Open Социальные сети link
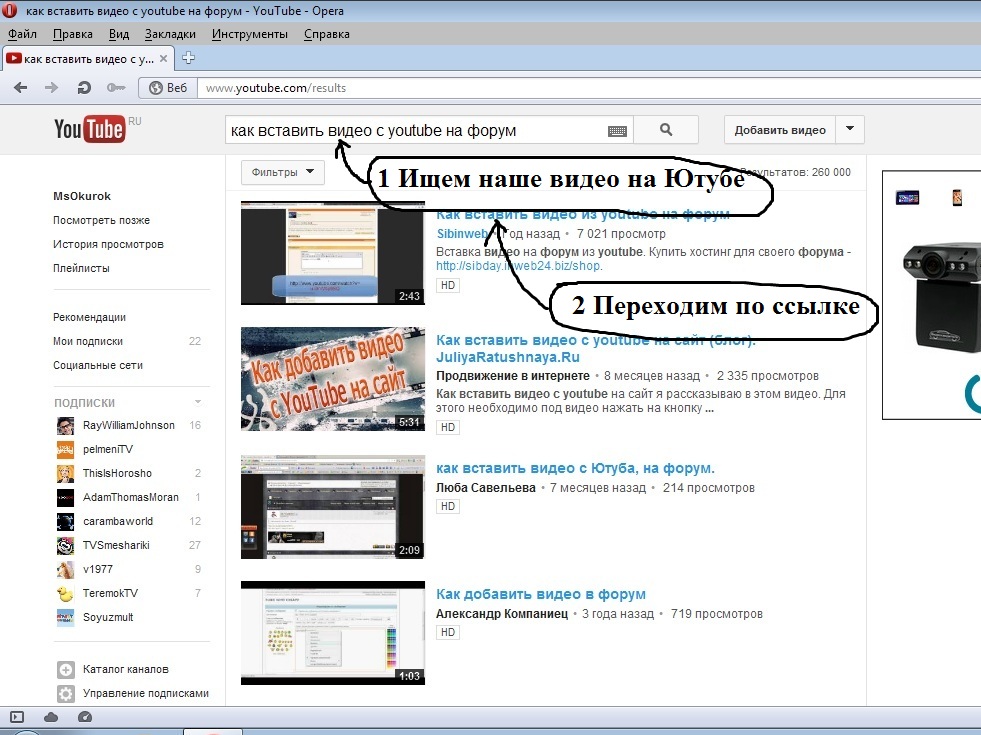 pyautogui.click(x=98, y=365)
